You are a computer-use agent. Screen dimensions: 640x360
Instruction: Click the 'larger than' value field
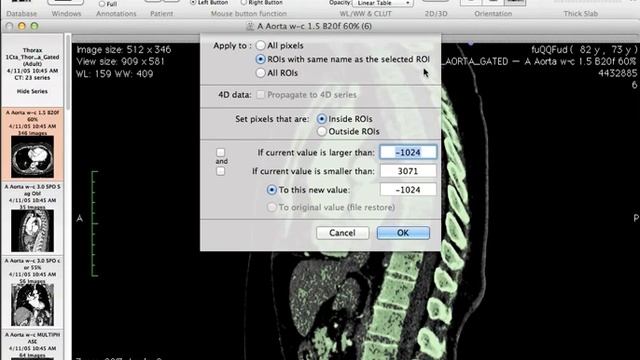408,152
